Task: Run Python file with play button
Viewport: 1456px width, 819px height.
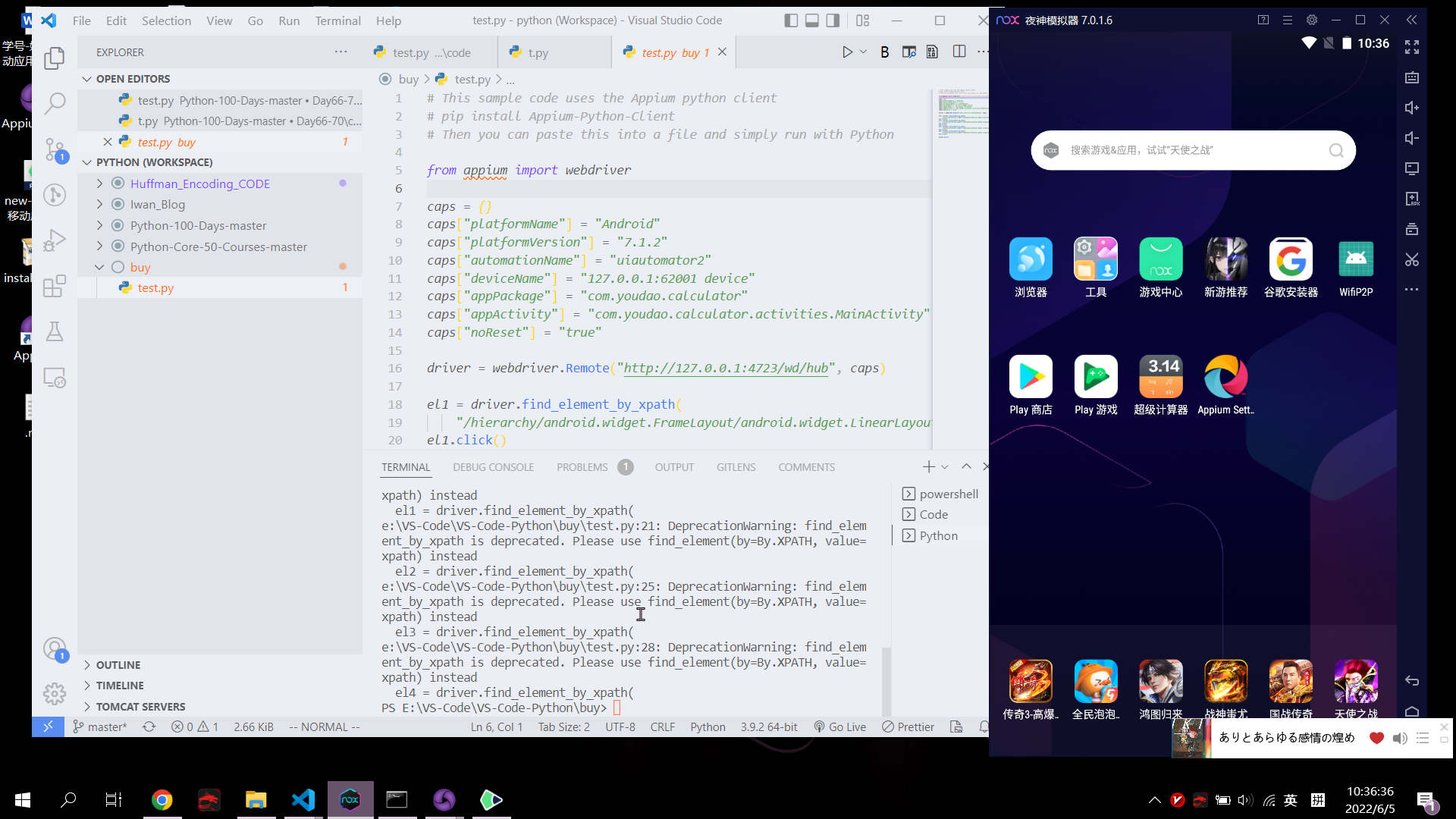Action: click(x=847, y=52)
